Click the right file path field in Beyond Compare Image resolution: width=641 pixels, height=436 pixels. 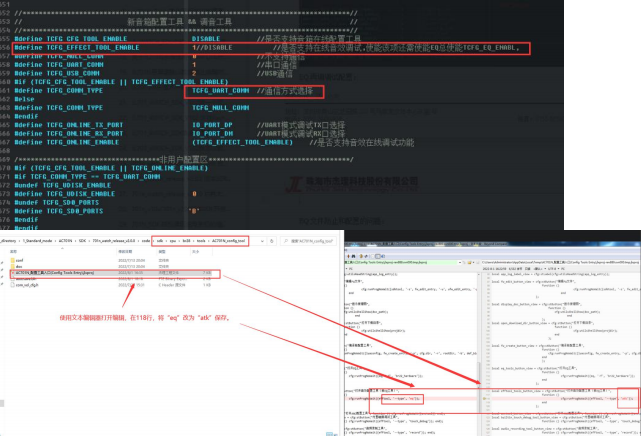tap(560, 262)
